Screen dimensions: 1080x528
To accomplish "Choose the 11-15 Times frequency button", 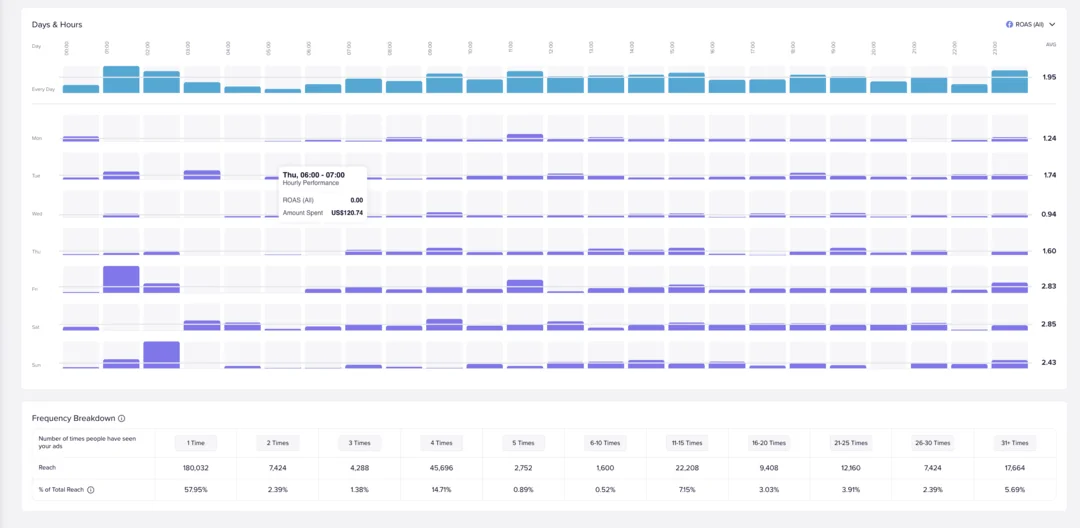I will click(687, 443).
